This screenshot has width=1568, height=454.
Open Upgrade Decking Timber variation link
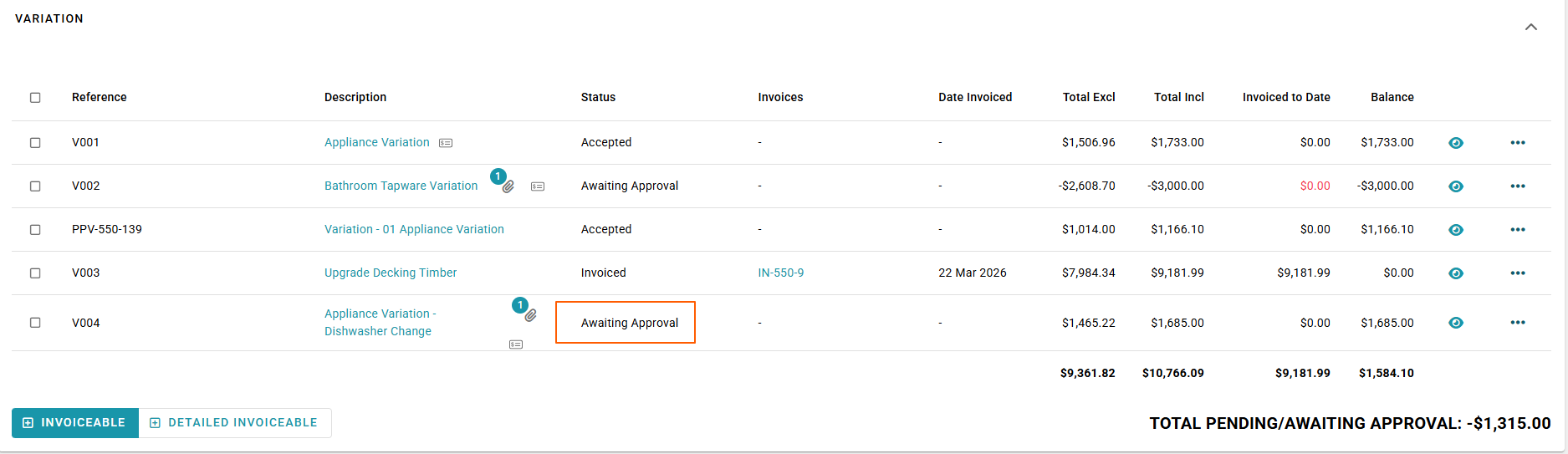(x=391, y=273)
